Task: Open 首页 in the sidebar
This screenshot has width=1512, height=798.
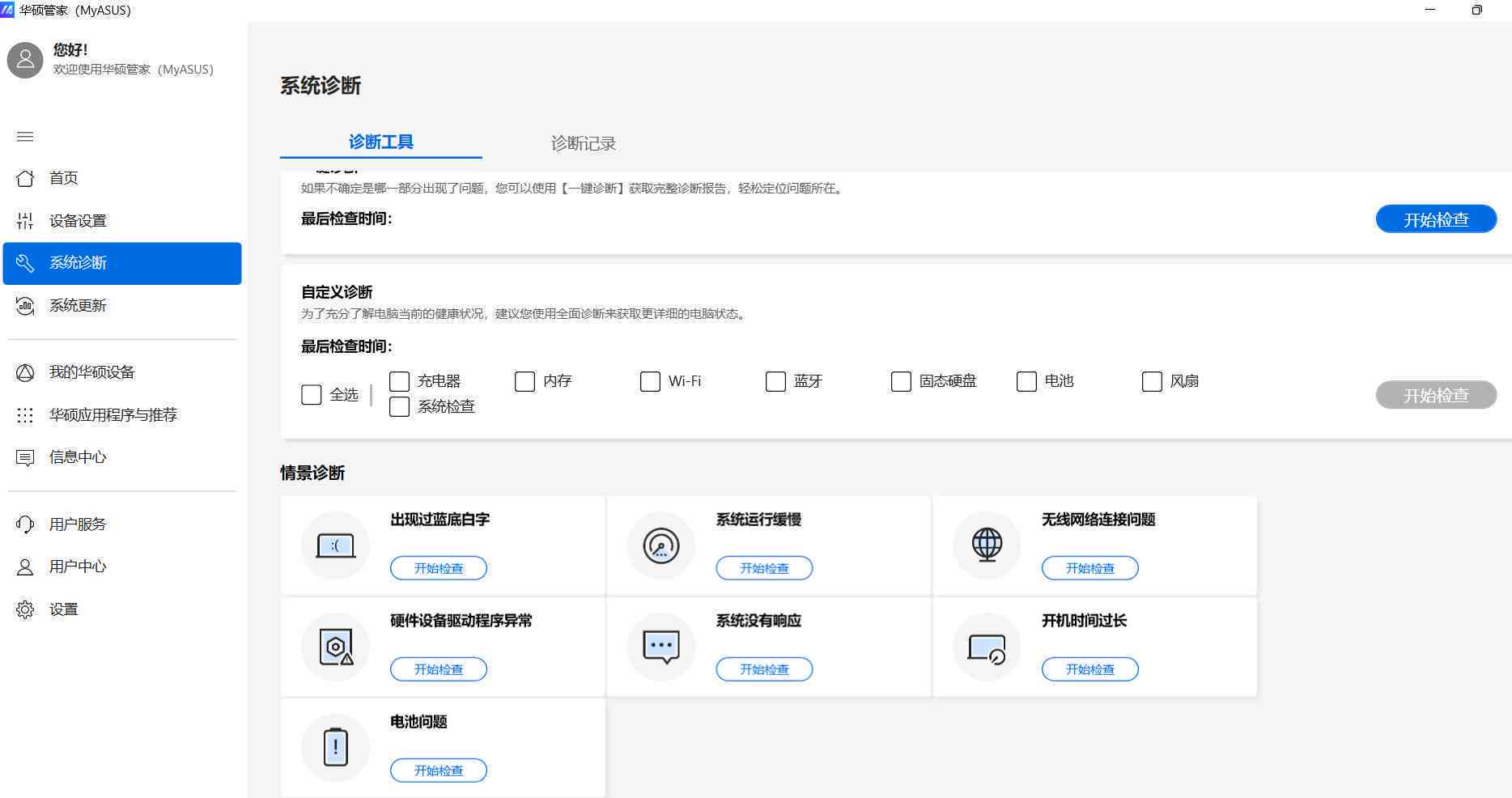Action: click(122, 178)
